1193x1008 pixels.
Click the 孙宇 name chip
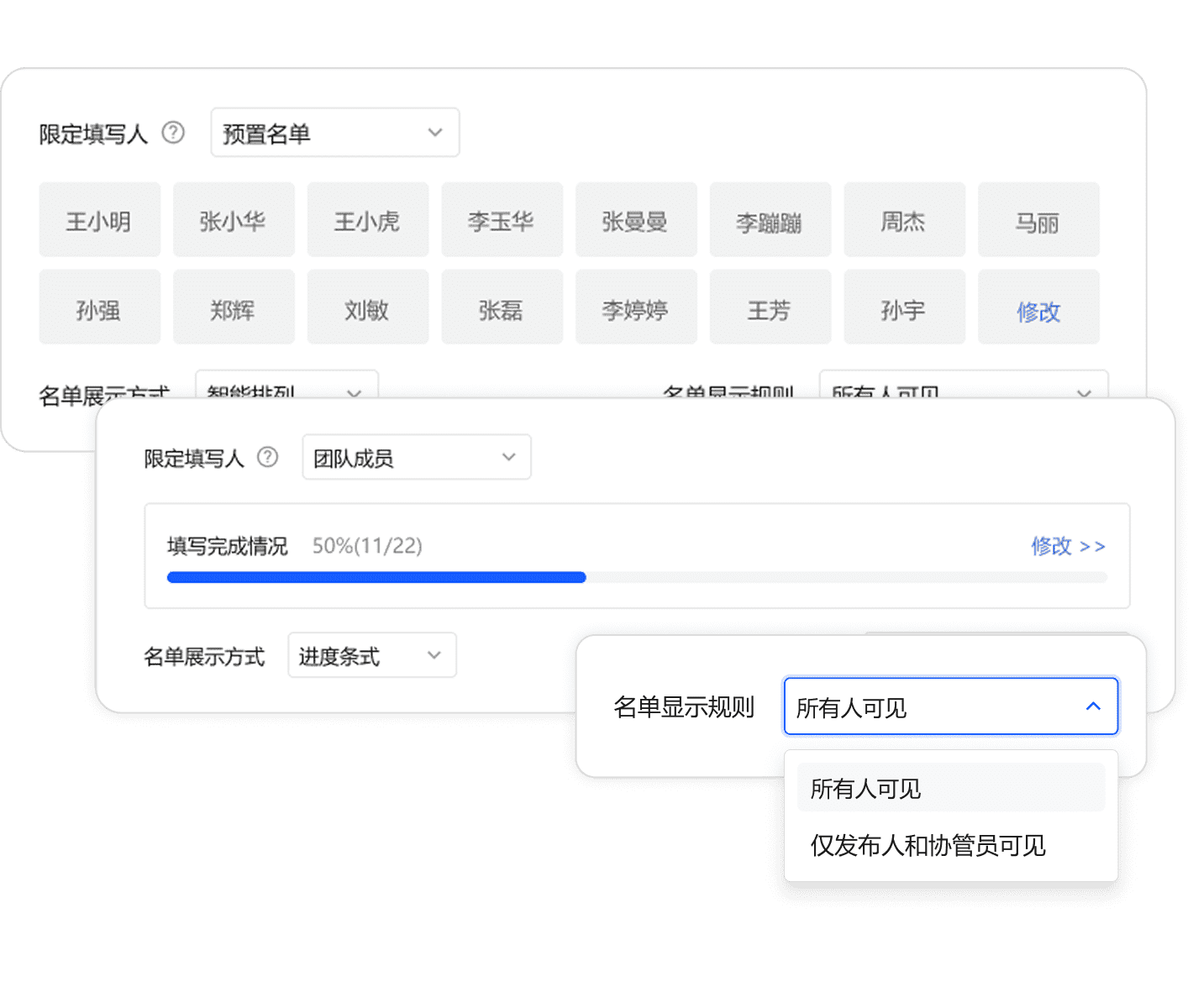pos(904,309)
